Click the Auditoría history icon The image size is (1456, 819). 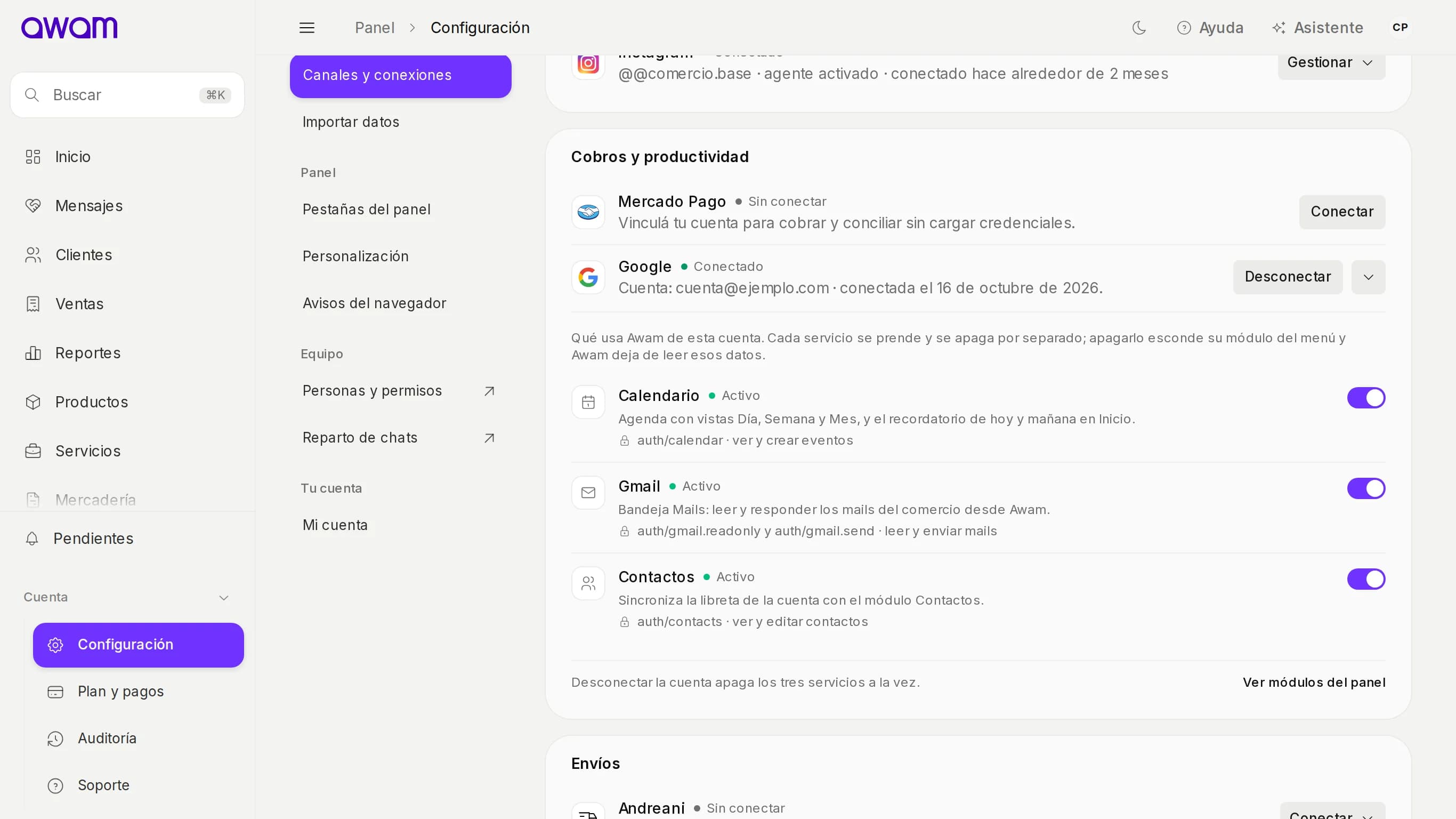pyautogui.click(x=55, y=738)
